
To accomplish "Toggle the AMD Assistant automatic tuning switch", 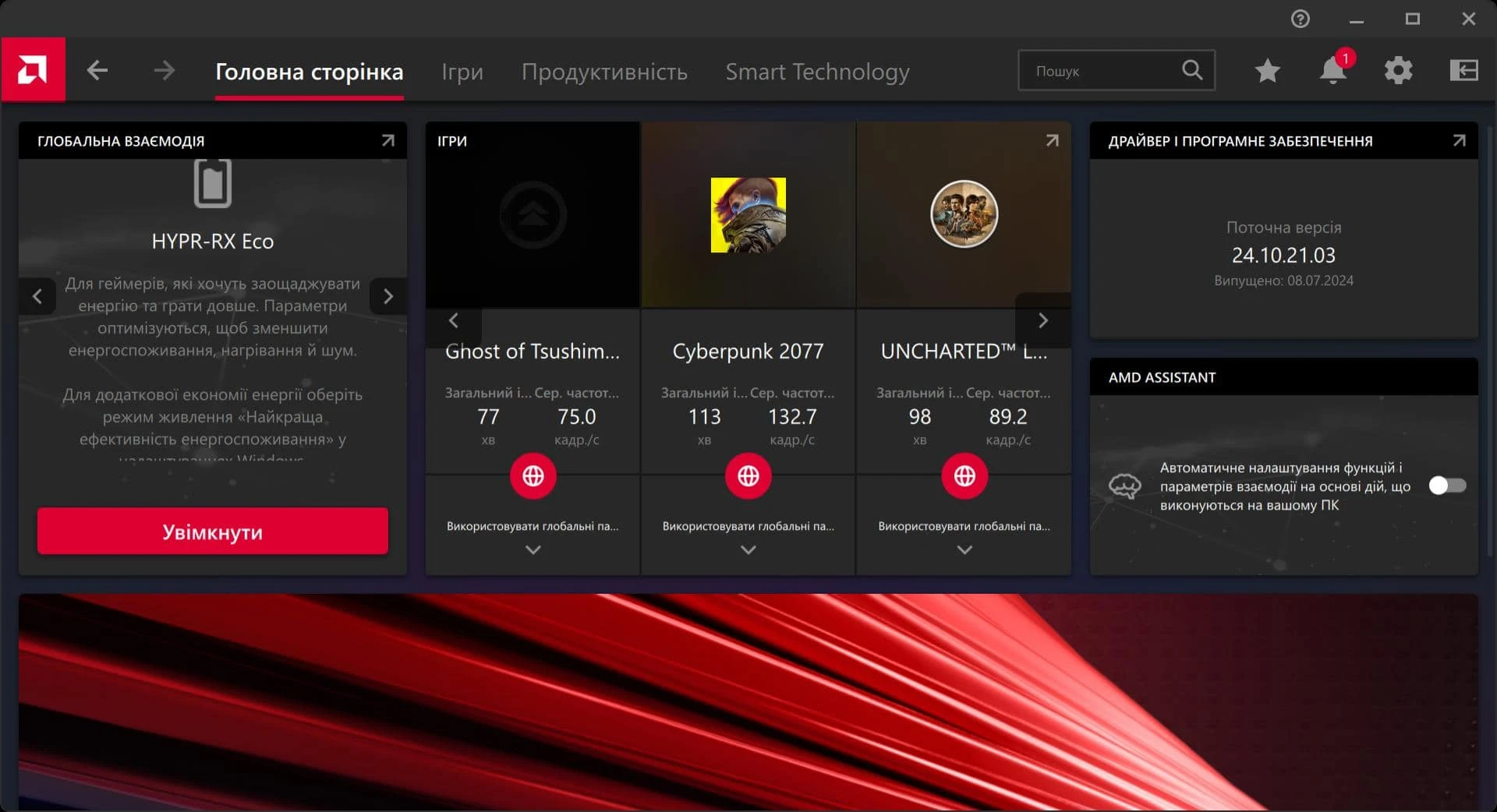I will 1447,485.
